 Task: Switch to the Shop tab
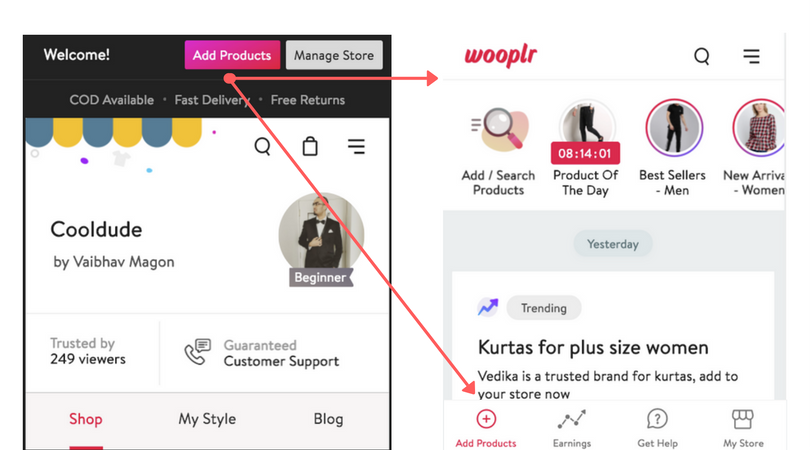(x=86, y=418)
